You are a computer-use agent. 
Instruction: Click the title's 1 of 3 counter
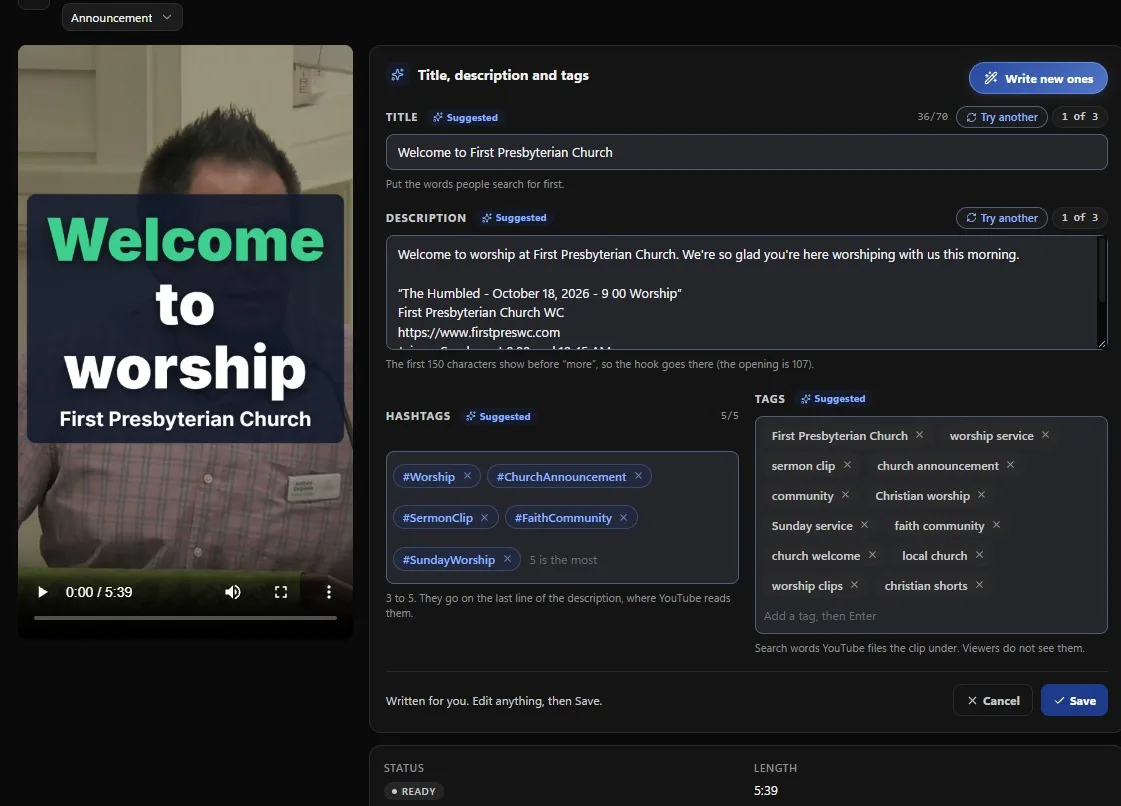tap(1080, 117)
